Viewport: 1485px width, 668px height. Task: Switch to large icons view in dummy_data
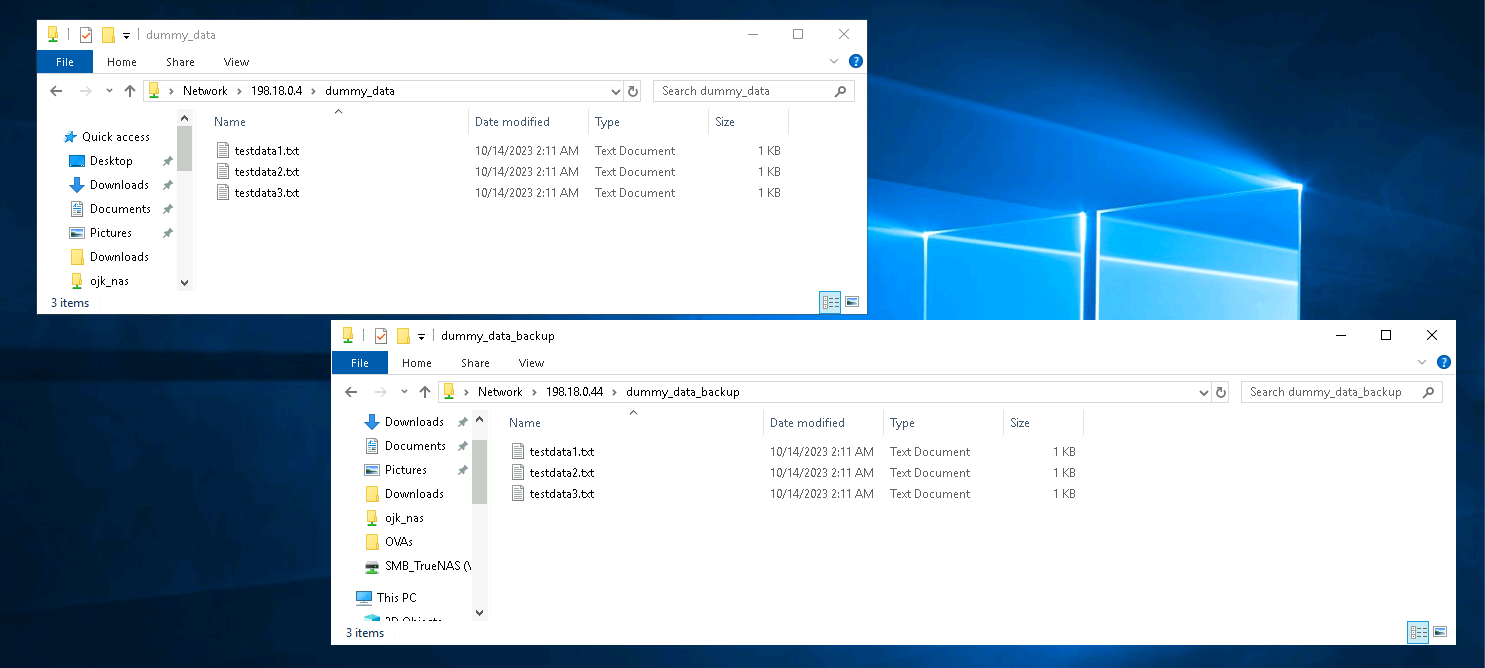(853, 302)
